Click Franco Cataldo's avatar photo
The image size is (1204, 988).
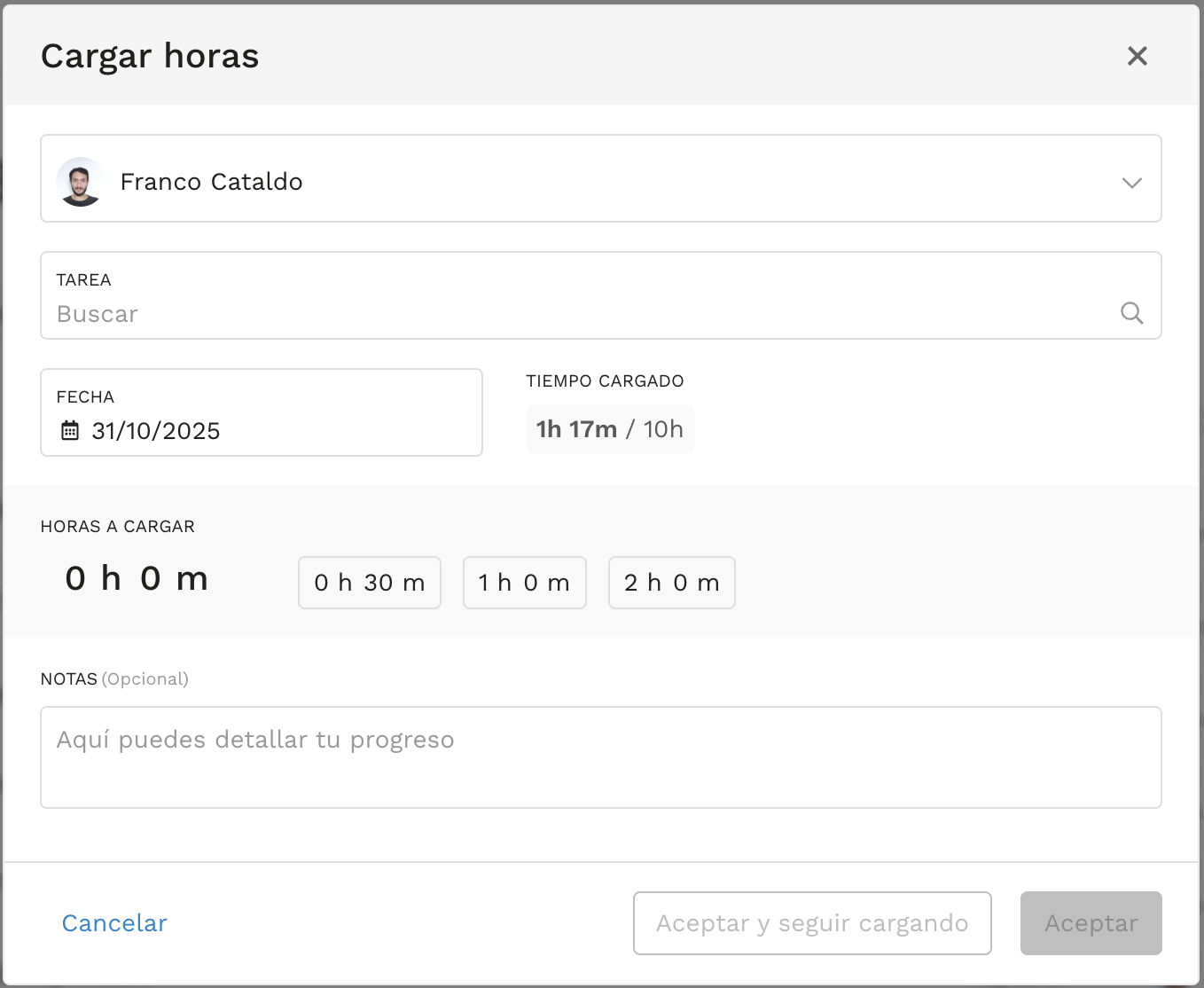pos(80,182)
